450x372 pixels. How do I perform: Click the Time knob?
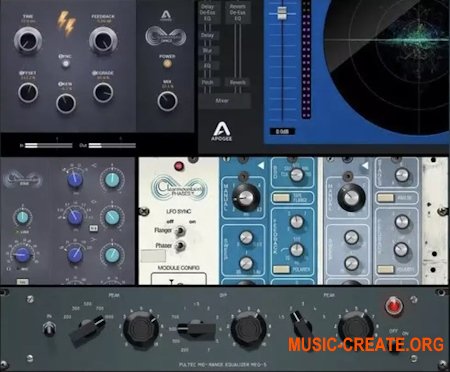pyautogui.click(x=28, y=40)
